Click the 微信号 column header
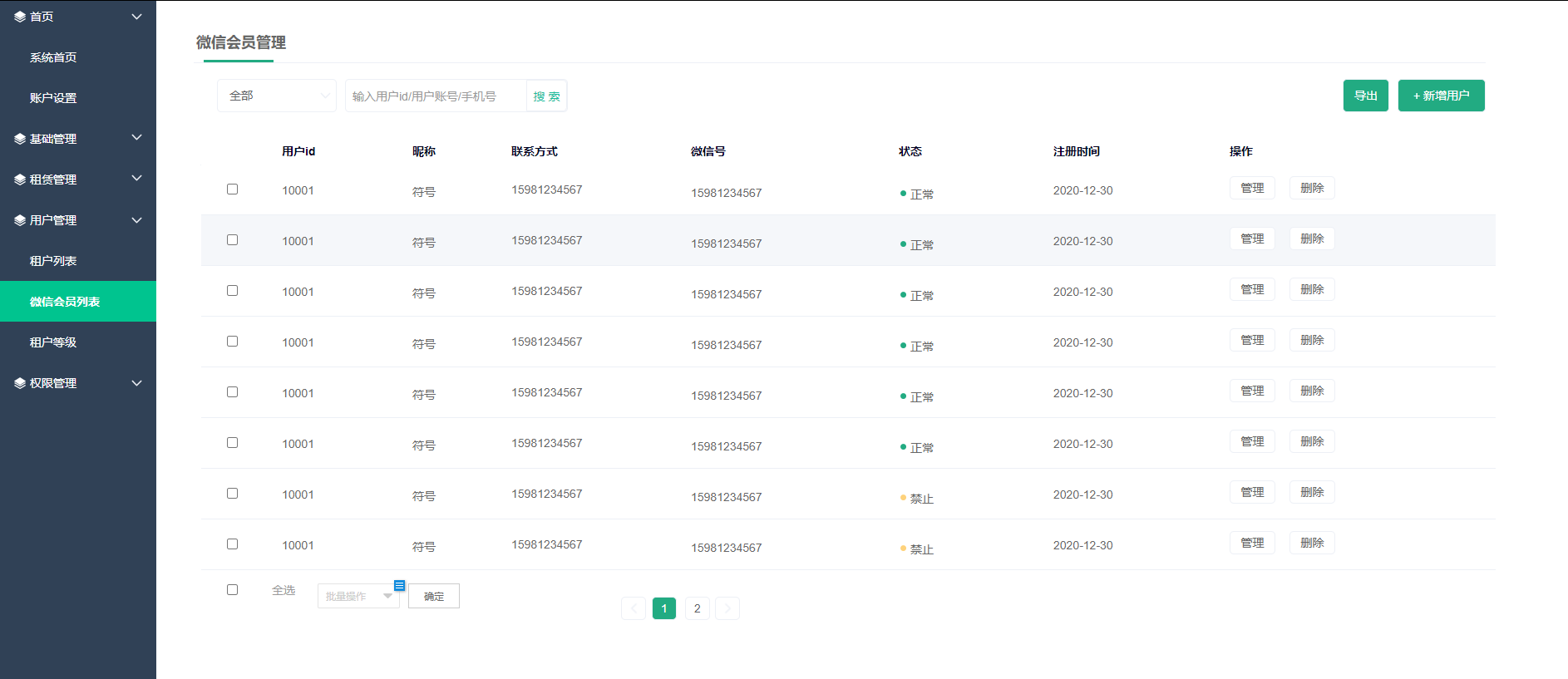The height and width of the screenshot is (679, 1568). coord(708,151)
